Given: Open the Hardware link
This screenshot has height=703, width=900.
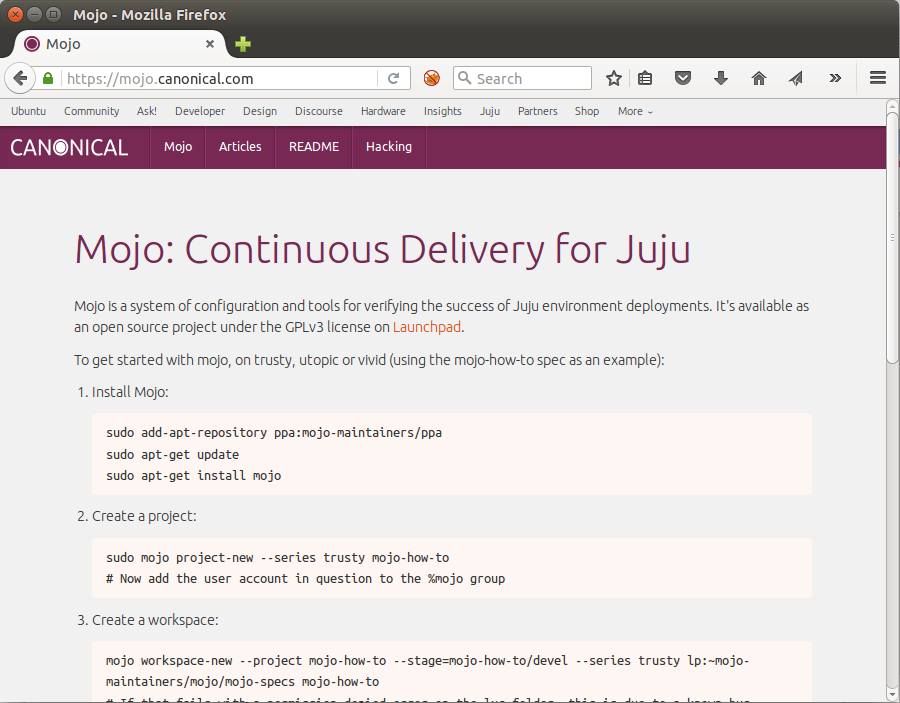Looking at the screenshot, I should tap(383, 111).
